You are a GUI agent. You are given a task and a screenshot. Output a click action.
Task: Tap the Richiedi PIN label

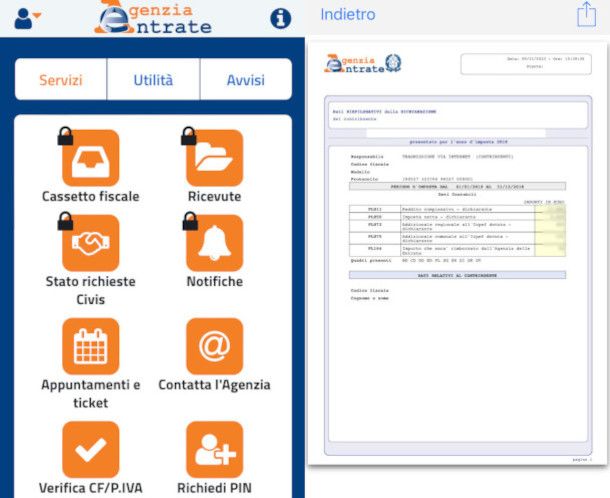214,487
